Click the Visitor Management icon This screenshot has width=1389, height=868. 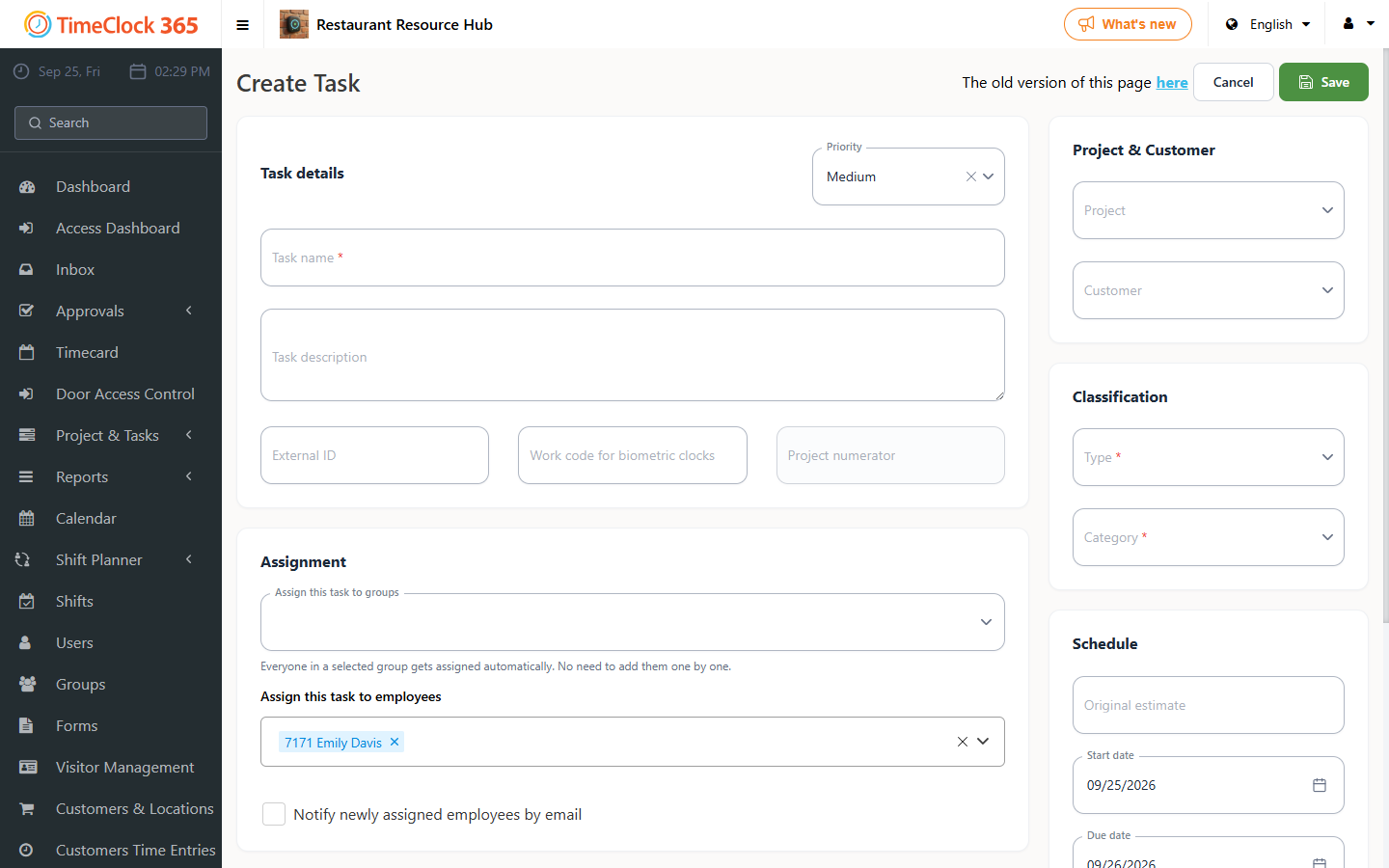point(27,768)
